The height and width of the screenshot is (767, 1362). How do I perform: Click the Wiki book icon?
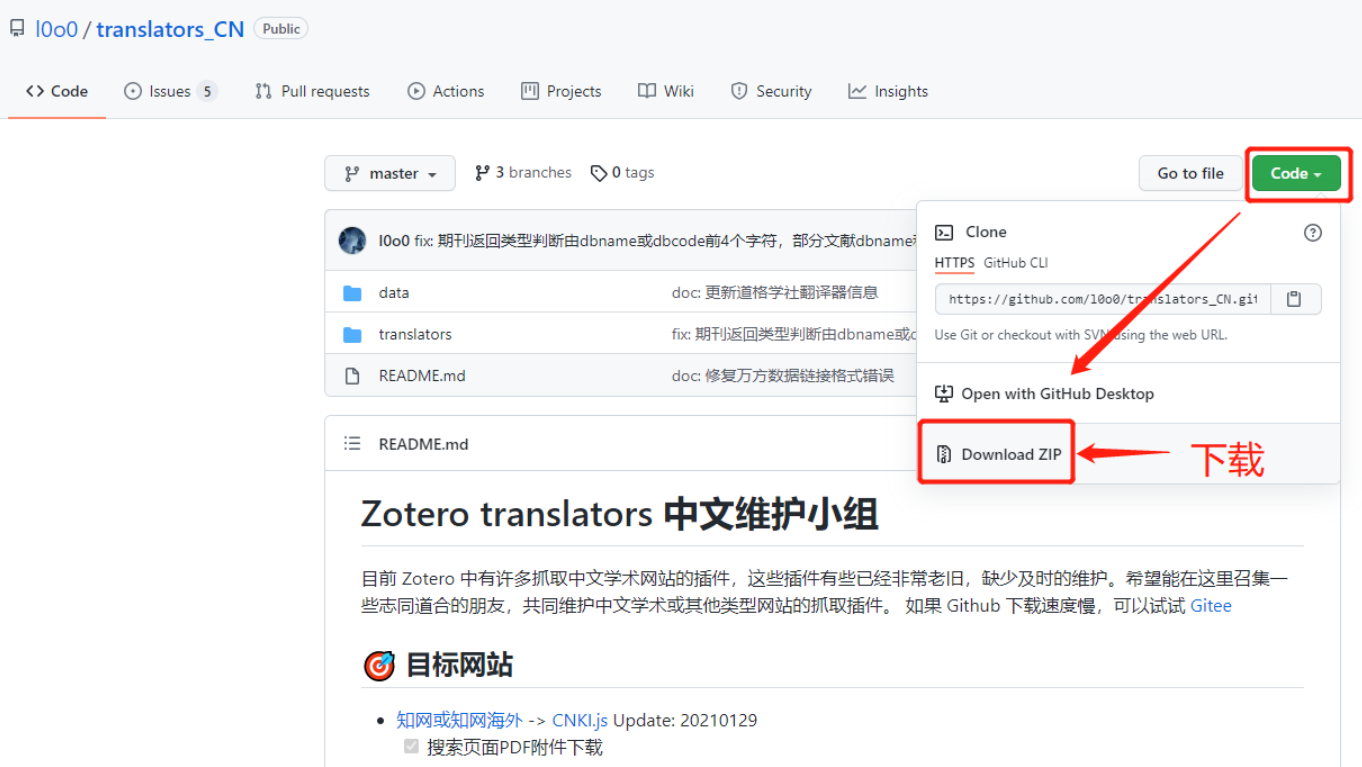tap(647, 91)
